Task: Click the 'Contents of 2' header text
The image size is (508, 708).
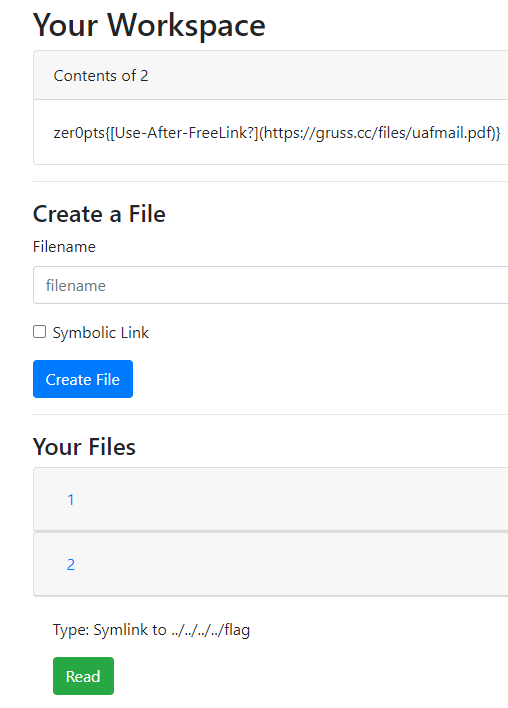Action: 101,75
